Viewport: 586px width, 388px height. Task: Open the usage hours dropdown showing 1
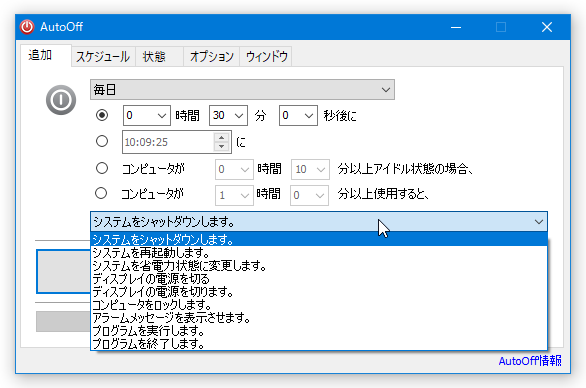click(234, 195)
